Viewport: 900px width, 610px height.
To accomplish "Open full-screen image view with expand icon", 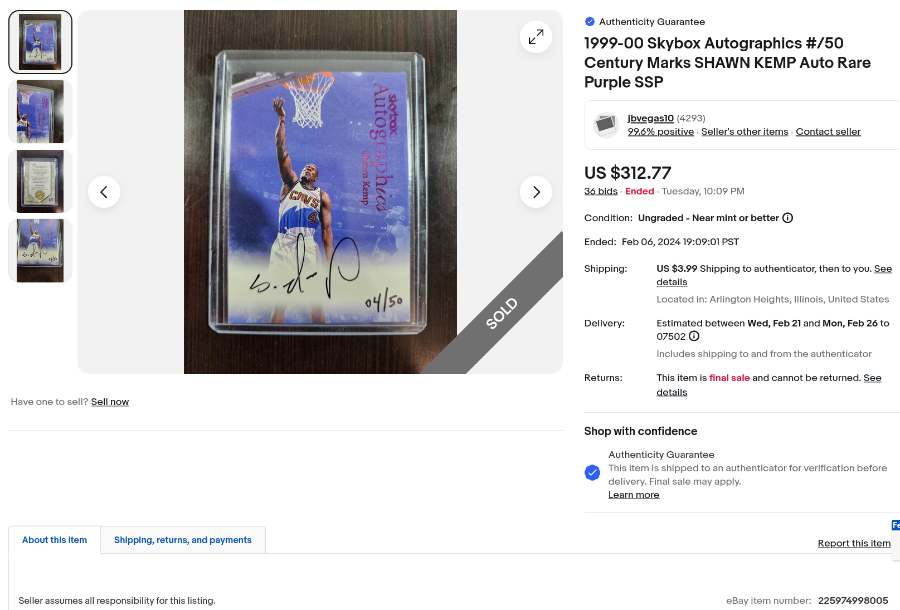I will [536, 37].
